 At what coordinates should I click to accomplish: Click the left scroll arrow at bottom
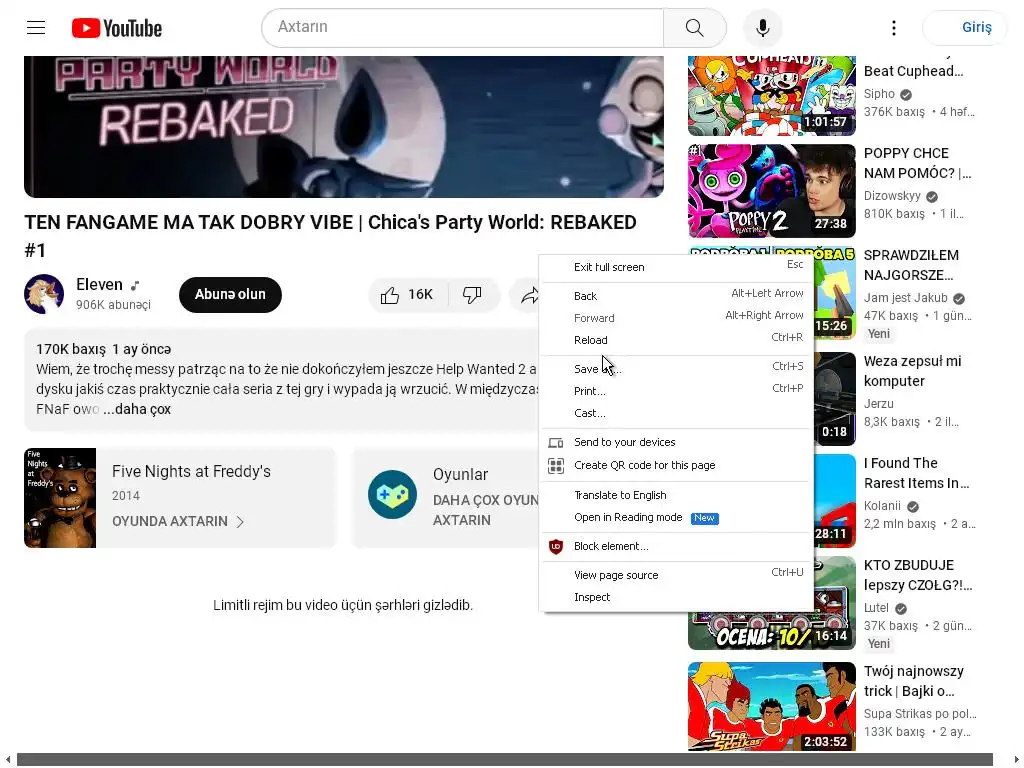[x=8, y=760]
